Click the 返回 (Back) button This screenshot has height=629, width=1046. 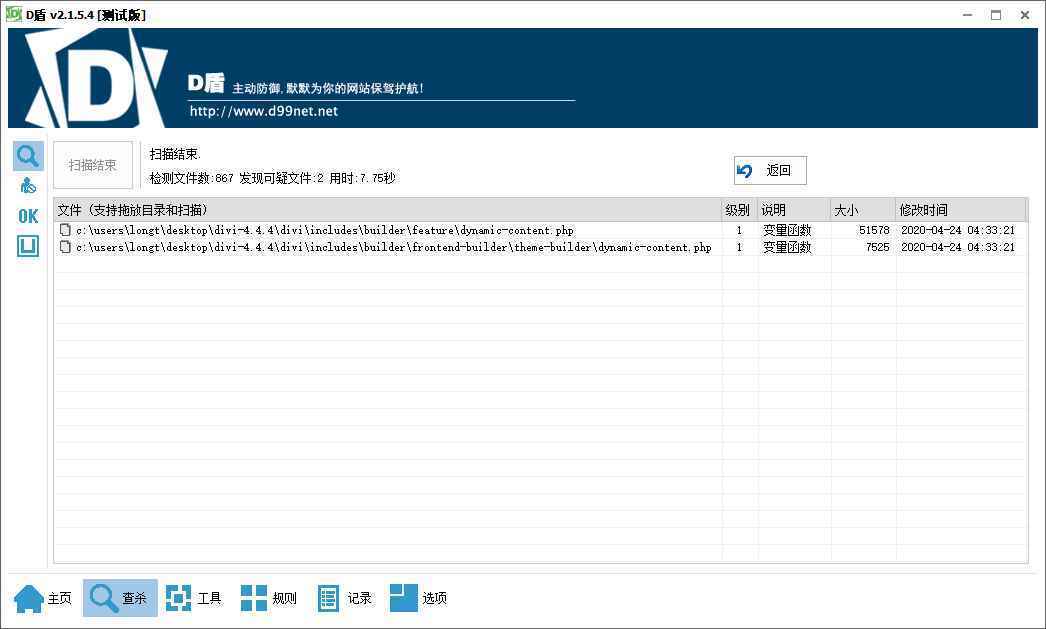pyautogui.click(x=770, y=170)
